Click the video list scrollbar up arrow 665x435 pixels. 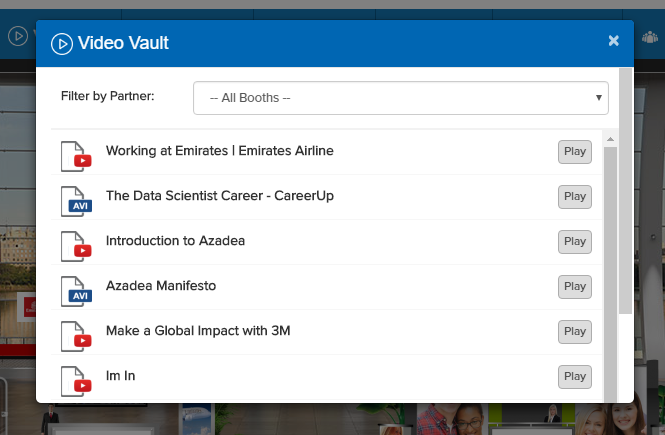pyautogui.click(x=609, y=139)
